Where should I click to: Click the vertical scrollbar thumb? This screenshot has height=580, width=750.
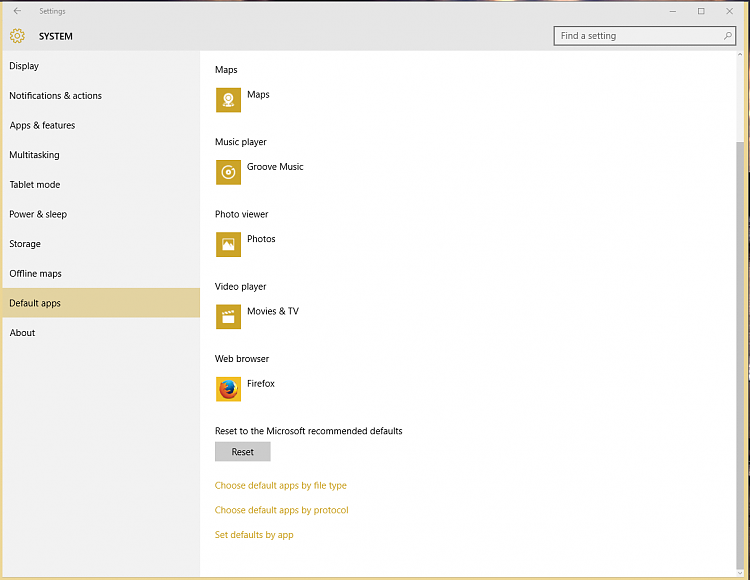(x=740, y=353)
